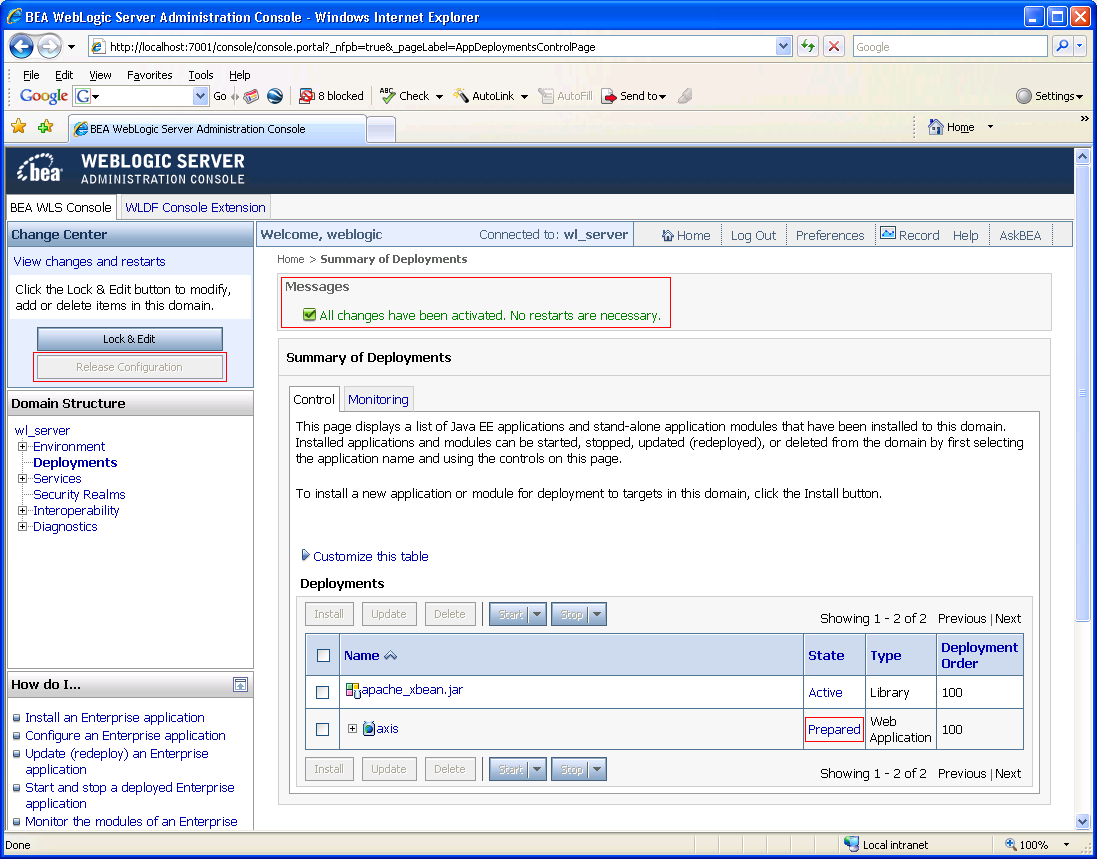Open the Preferences link
Viewport: 1099px width, 859px height.
[830, 235]
